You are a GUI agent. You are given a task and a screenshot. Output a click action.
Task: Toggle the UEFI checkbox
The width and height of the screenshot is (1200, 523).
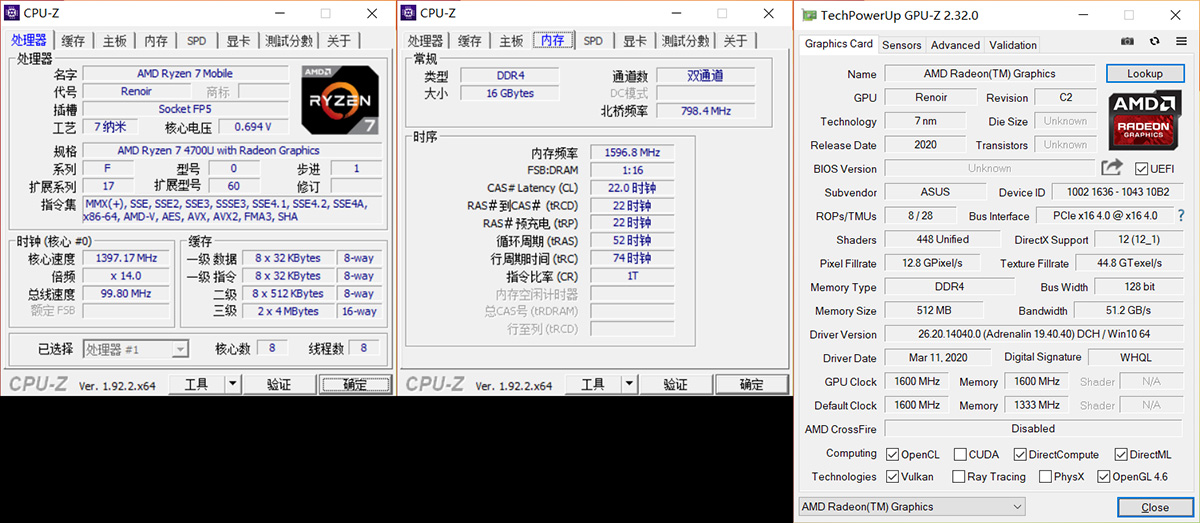(x=1142, y=169)
